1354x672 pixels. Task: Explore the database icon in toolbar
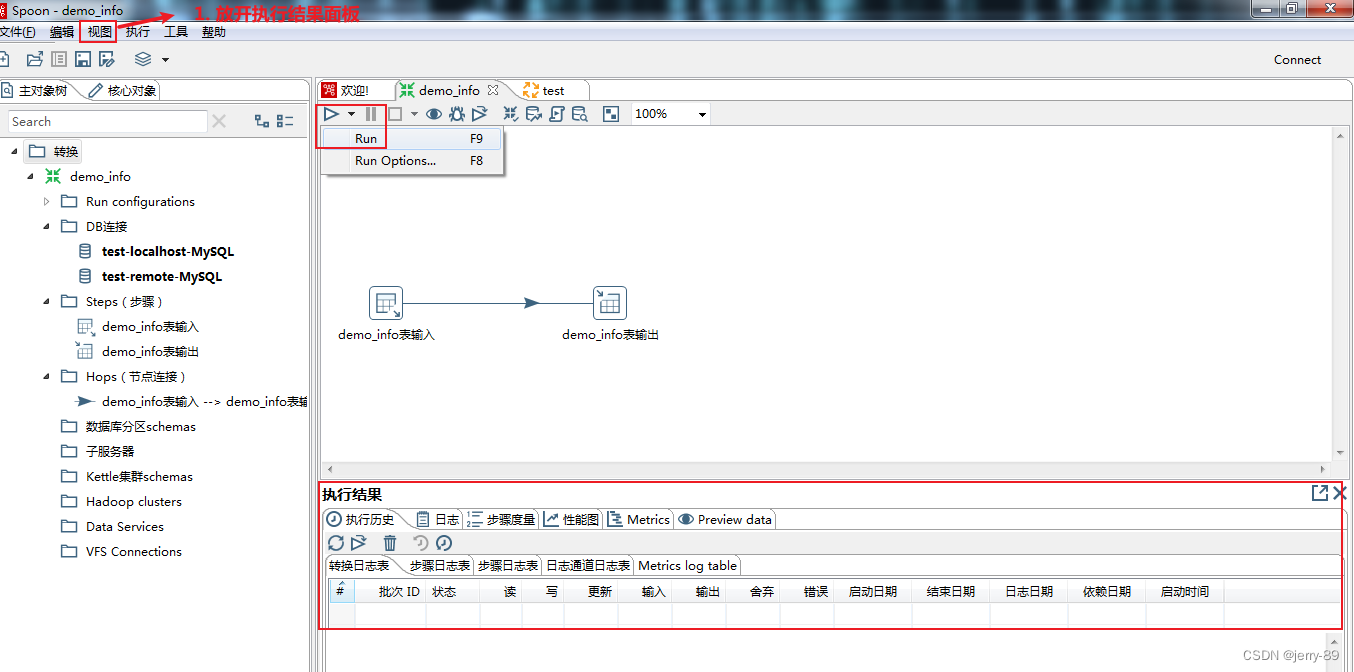pos(580,114)
